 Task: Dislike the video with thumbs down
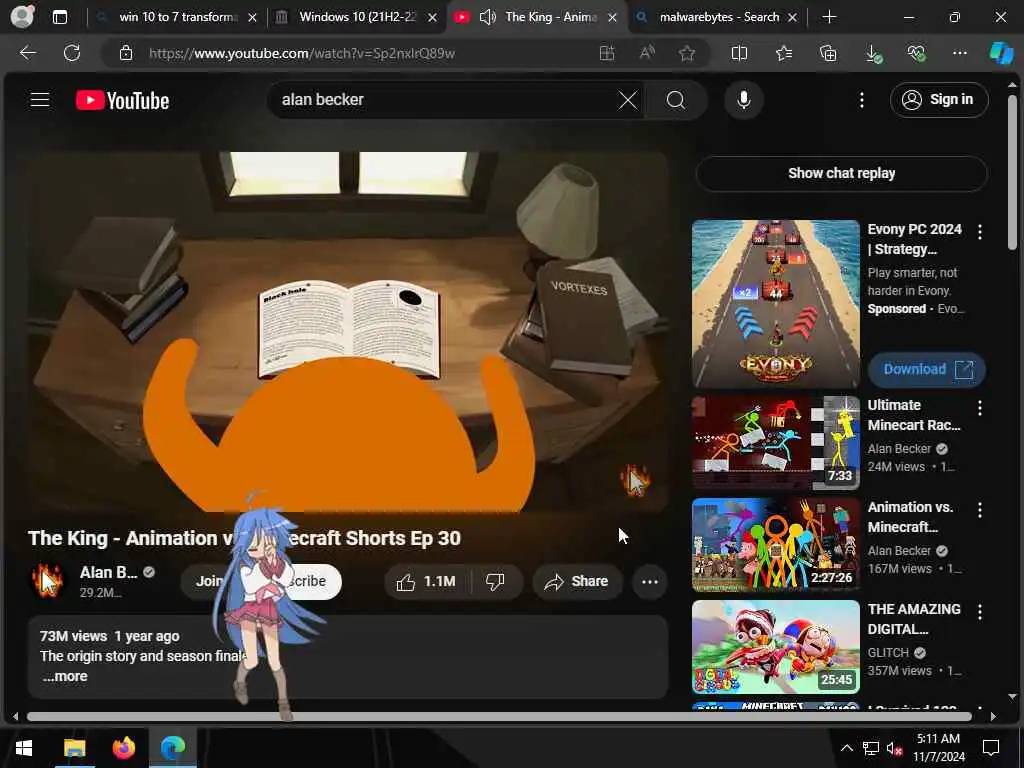(496, 581)
